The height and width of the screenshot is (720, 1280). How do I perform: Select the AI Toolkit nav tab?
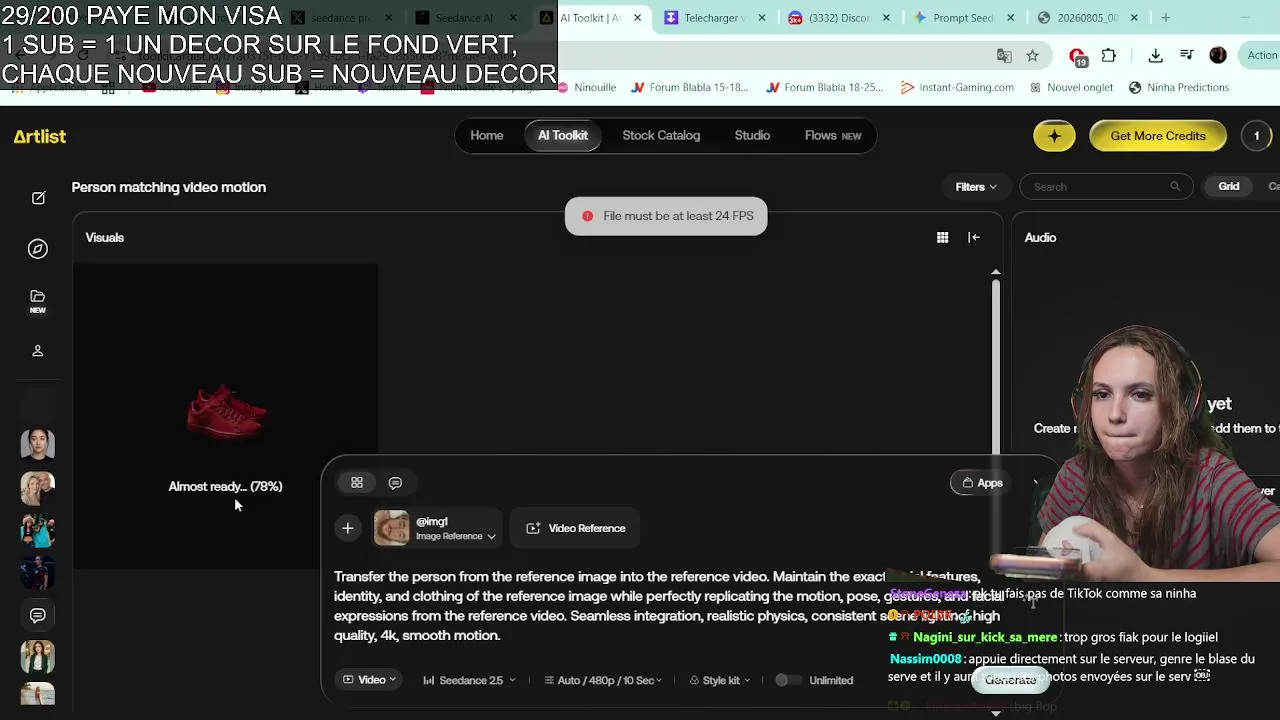tap(563, 136)
